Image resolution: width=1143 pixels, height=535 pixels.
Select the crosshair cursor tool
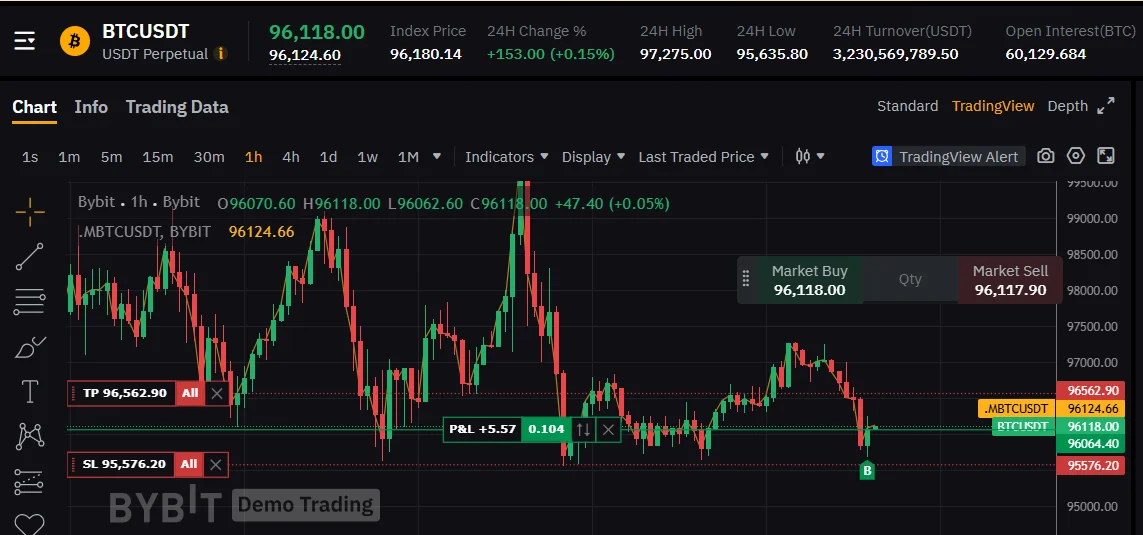tap(30, 212)
